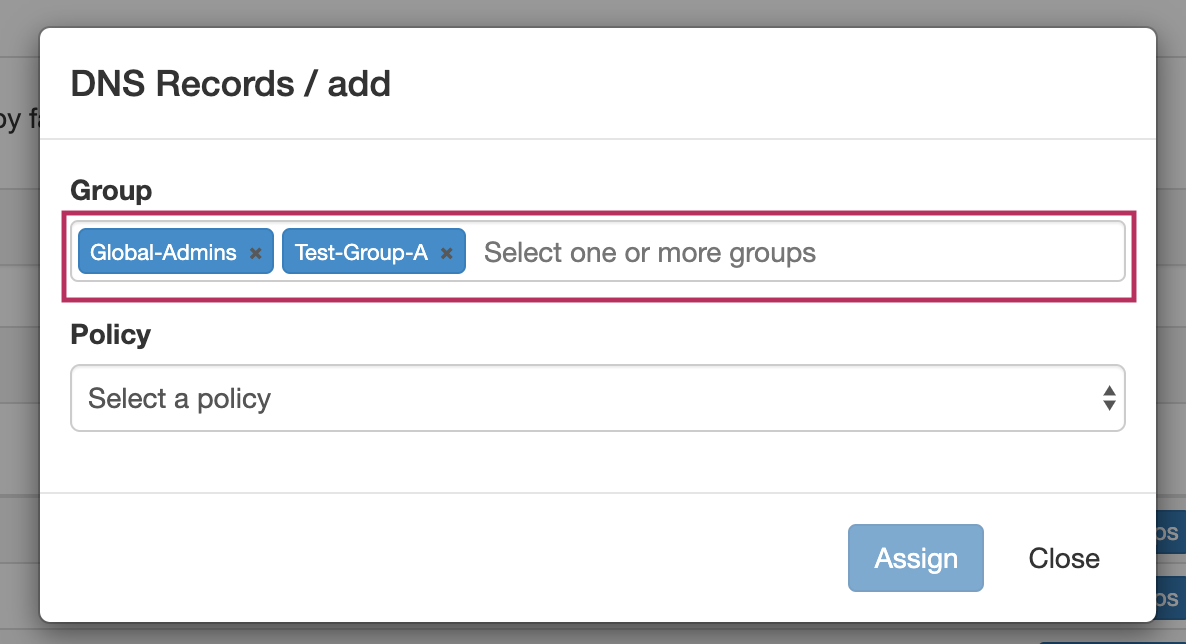
Task: Remove the Global-Admins group tag
Action: (x=255, y=253)
